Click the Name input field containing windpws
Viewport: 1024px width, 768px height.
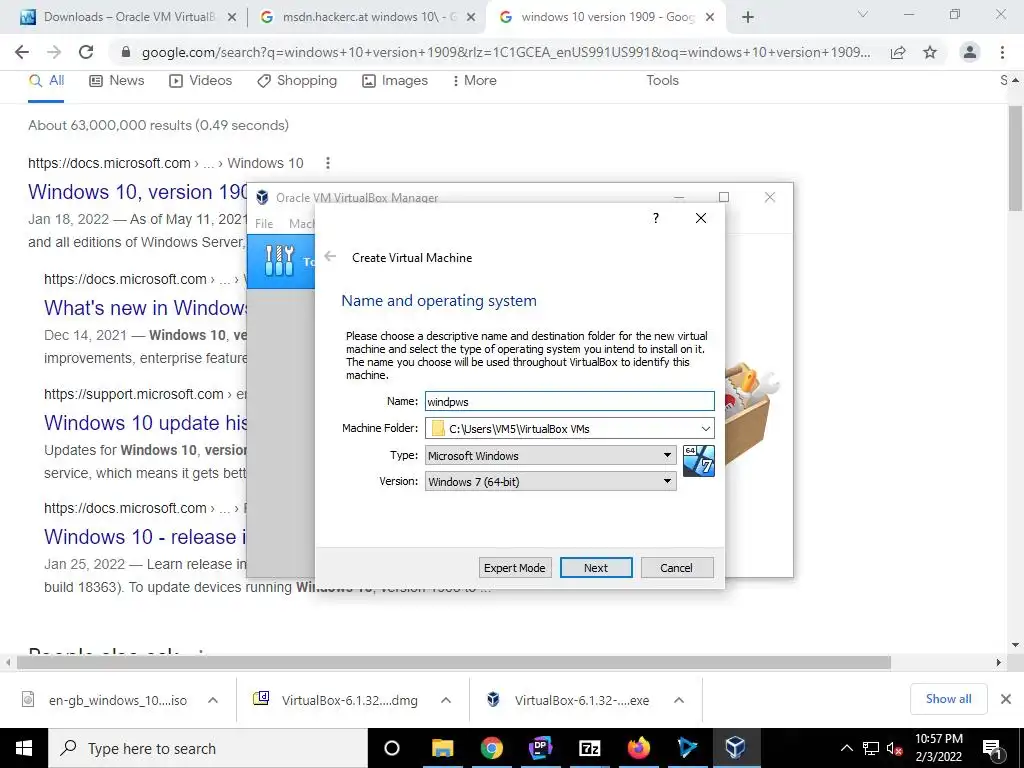click(569, 402)
